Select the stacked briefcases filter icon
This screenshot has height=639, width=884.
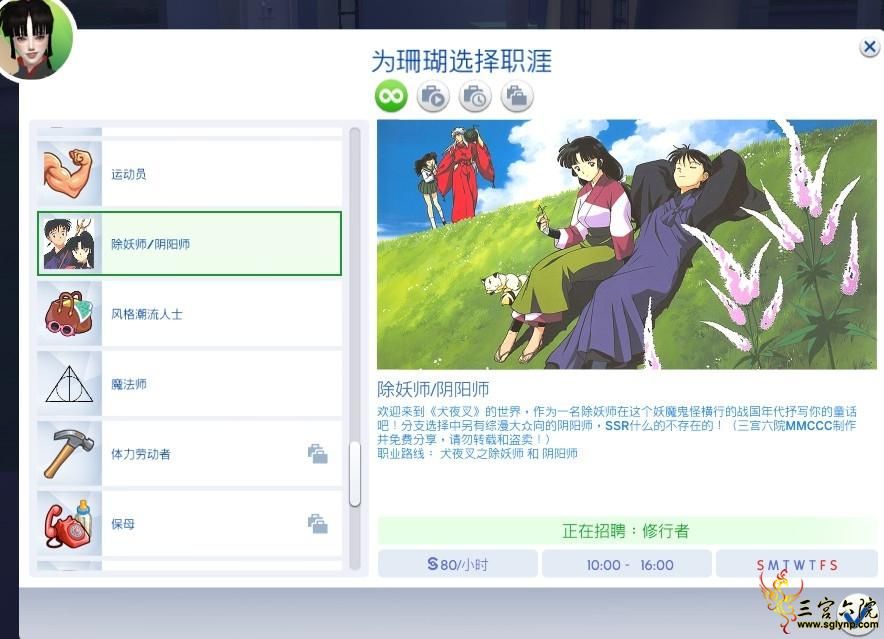tap(516, 96)
